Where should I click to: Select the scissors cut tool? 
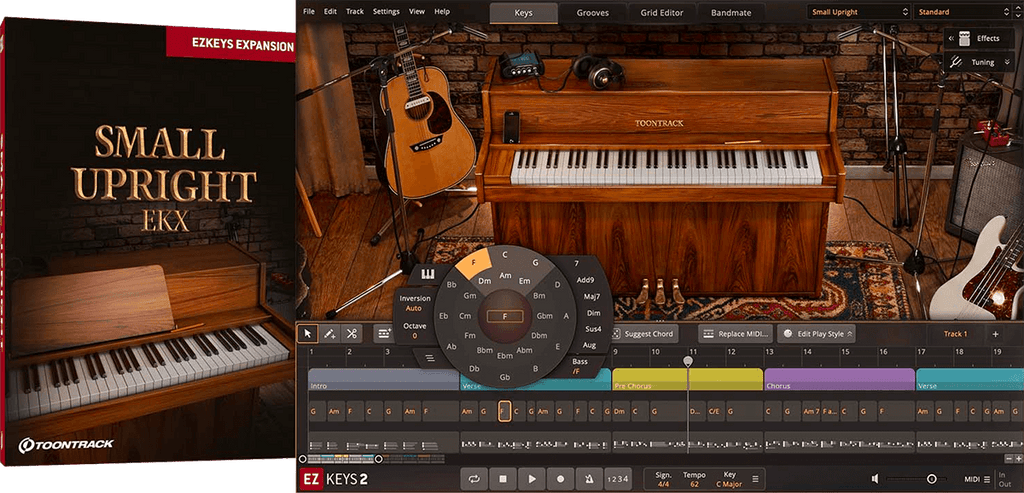click(x=351, y=334)
